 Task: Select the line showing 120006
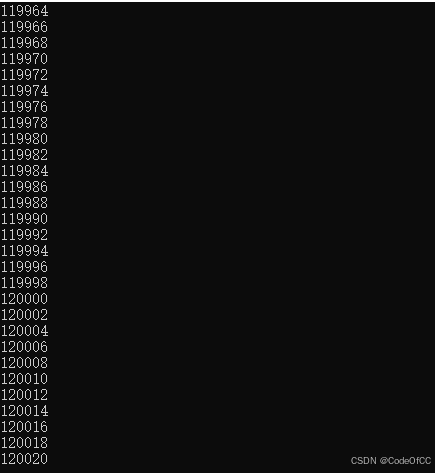coord(25,347)
